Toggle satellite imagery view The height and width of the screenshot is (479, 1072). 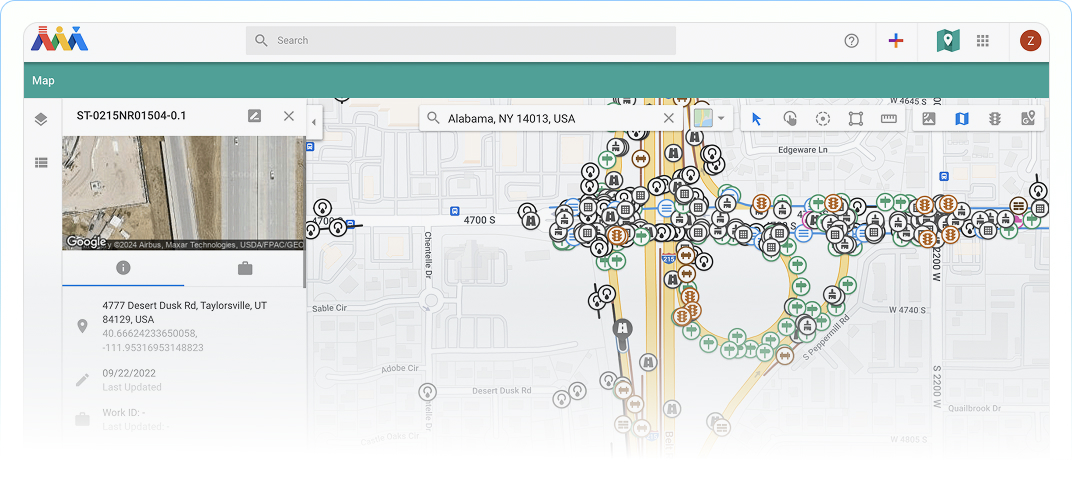(928, 118)
